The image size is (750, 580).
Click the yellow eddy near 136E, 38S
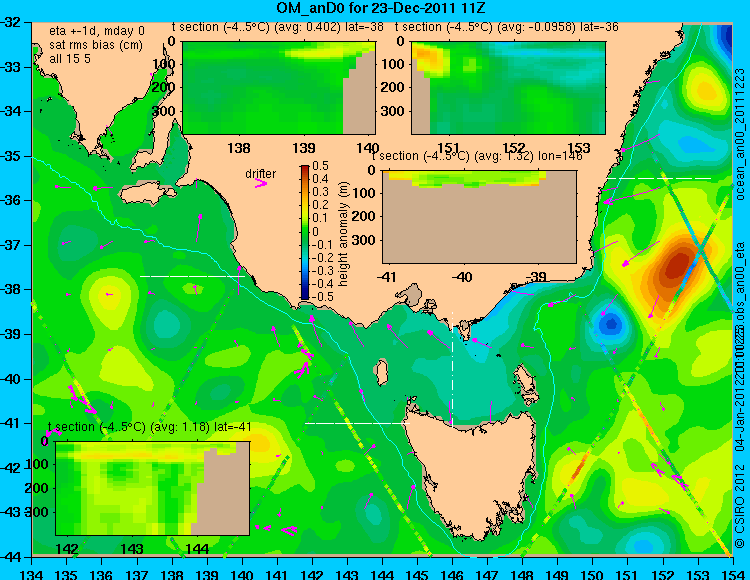pyautogui.click(x=108, y=293)
